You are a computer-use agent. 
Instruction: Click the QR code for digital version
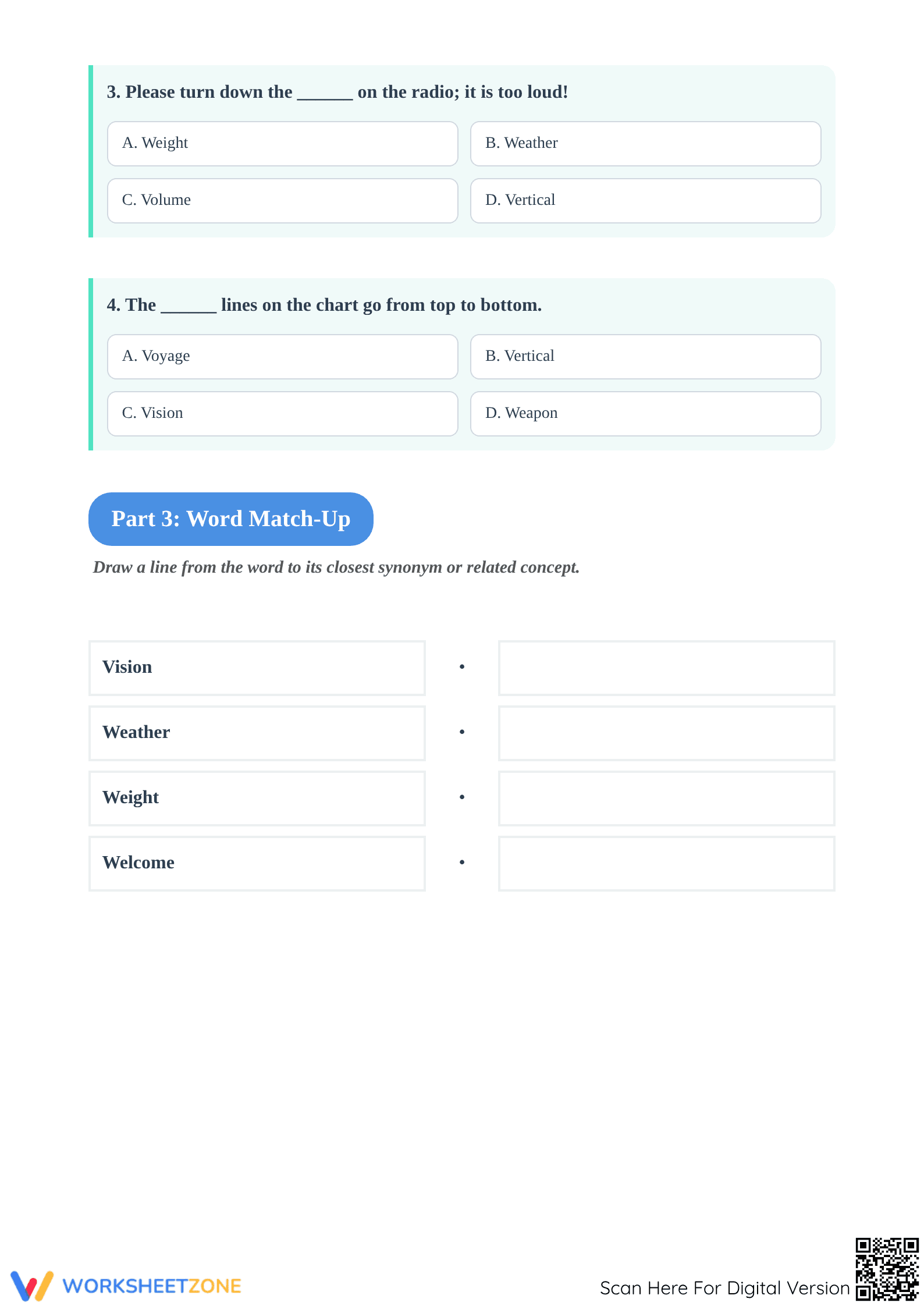click(887, 1269)
